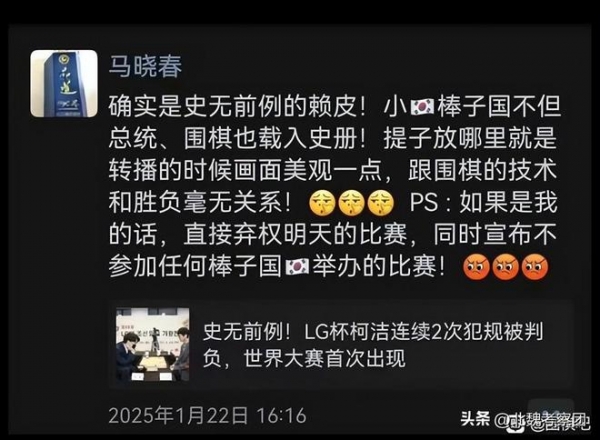
Task: Click the 马晓春 username link
Action: (x=145, y=67)
